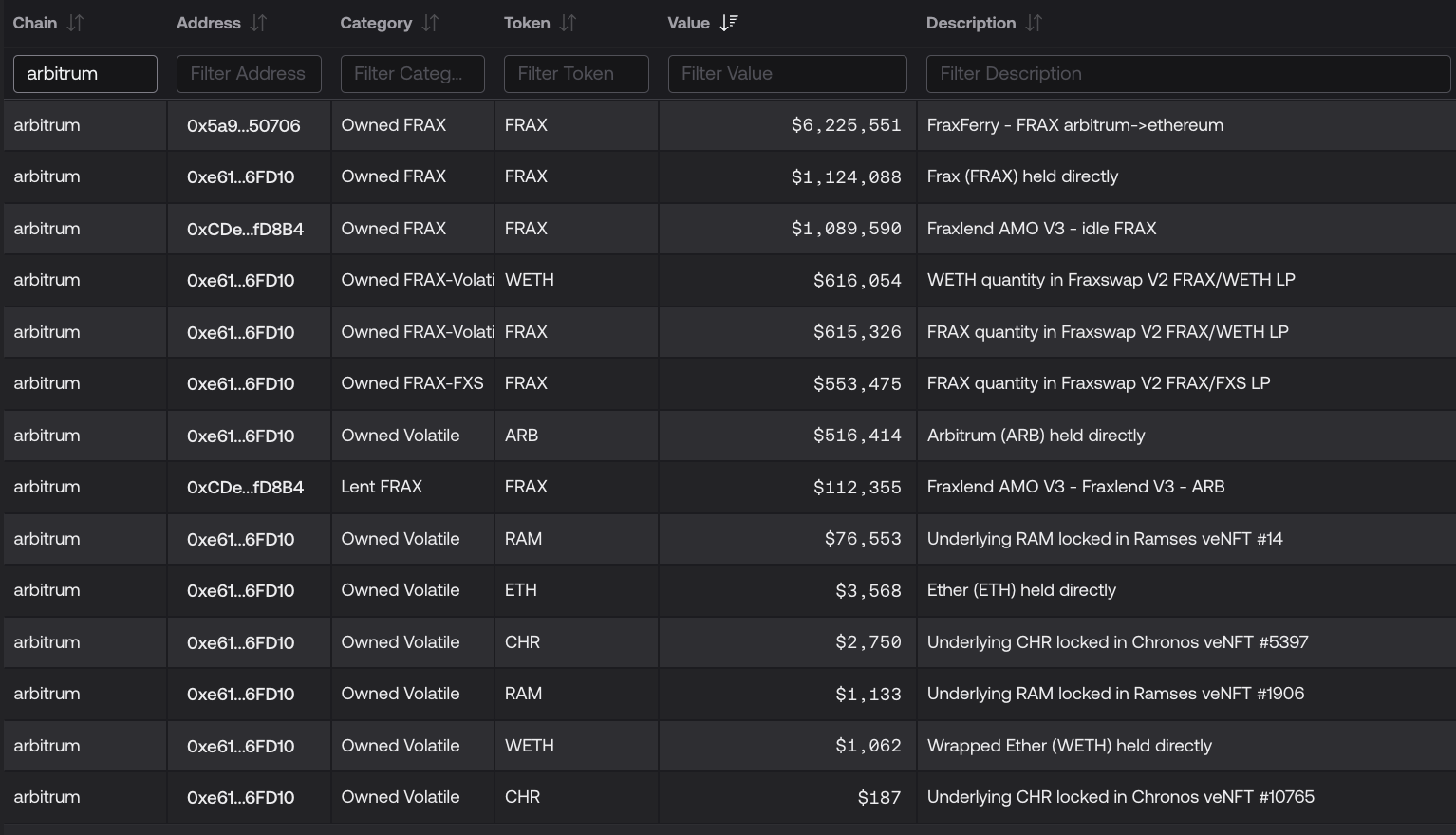
Task: Click the Value column header label
Action: [688, 23]
